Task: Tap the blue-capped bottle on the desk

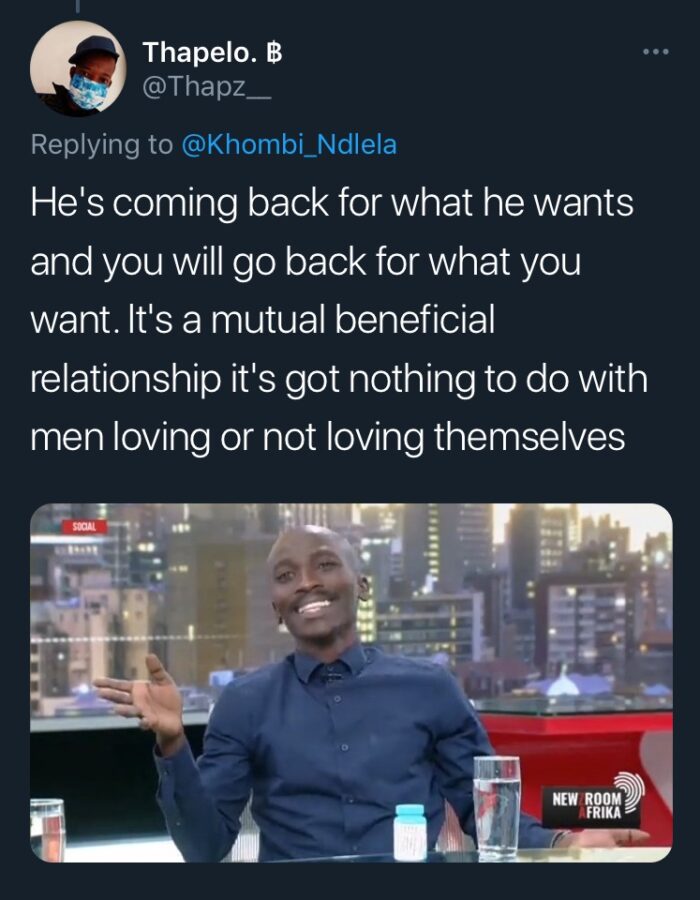Action: point(410,832)
